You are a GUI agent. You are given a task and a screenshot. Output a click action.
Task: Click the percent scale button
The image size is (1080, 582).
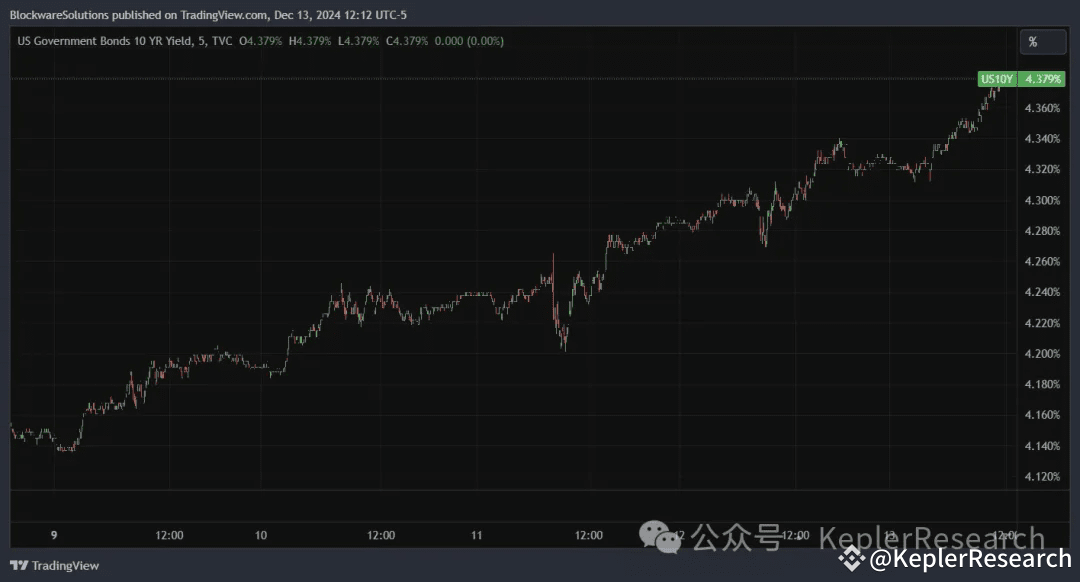(1042, 42)
